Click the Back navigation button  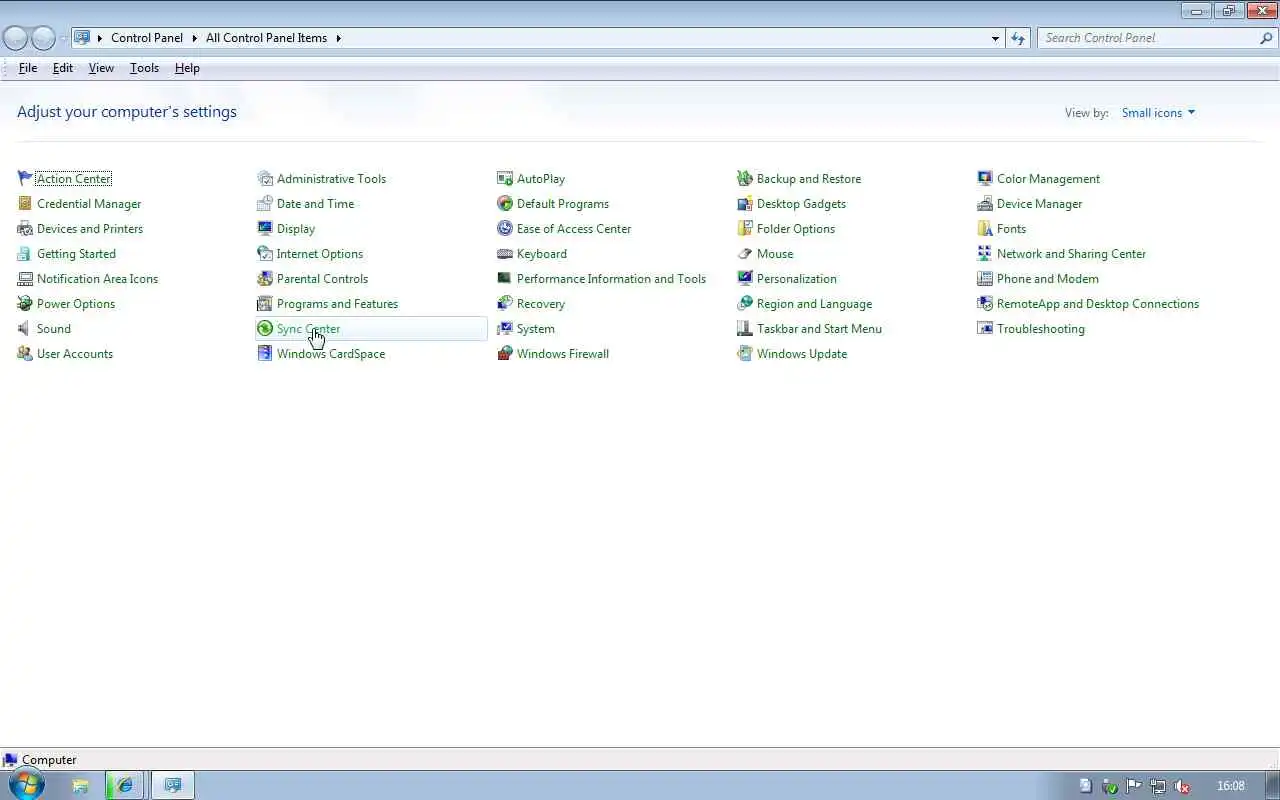(x=15, y=38)
